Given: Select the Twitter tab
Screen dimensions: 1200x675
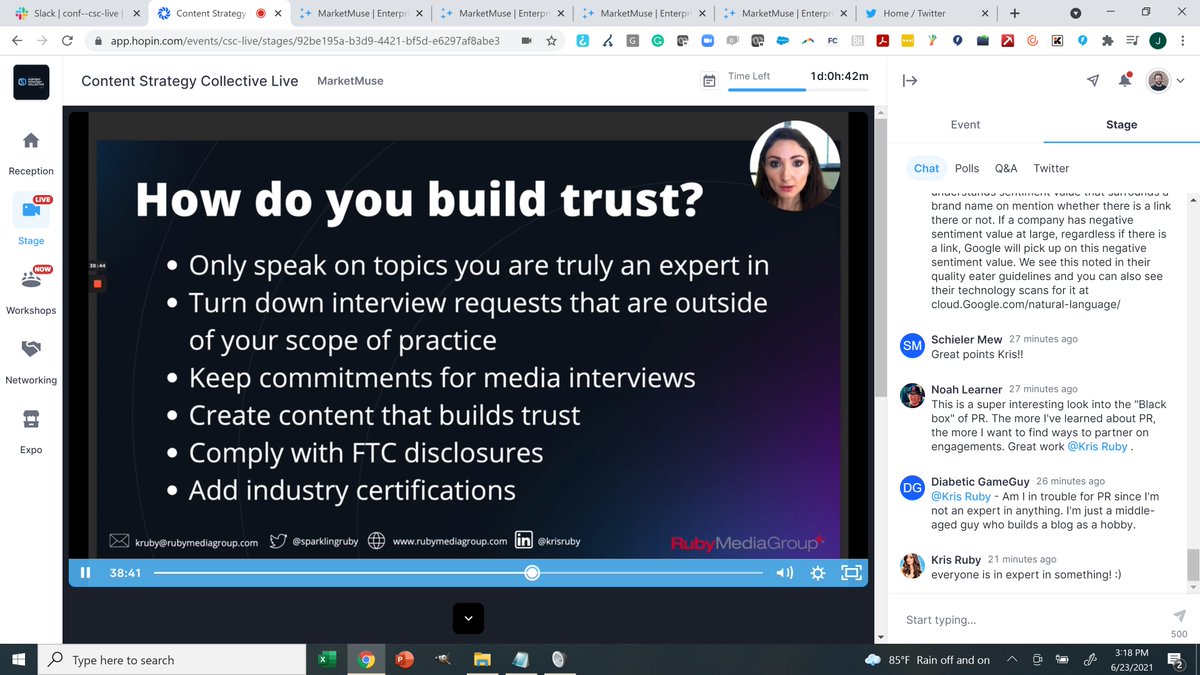Looking at the screenshot, I should 1051,168.
